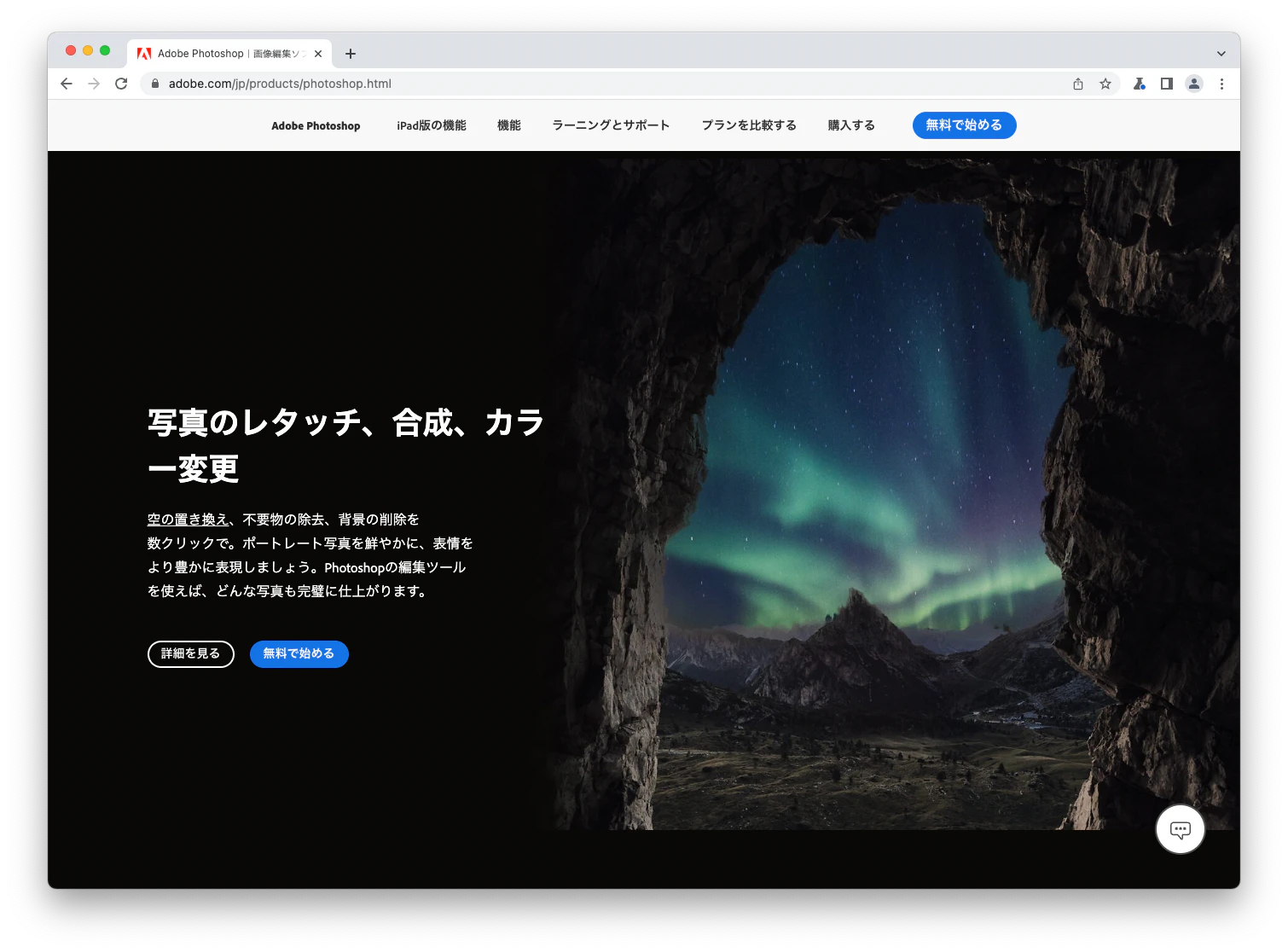The image size is (1288, 952).
Task: Click the browser back arrow
Action: click(67, 84)
